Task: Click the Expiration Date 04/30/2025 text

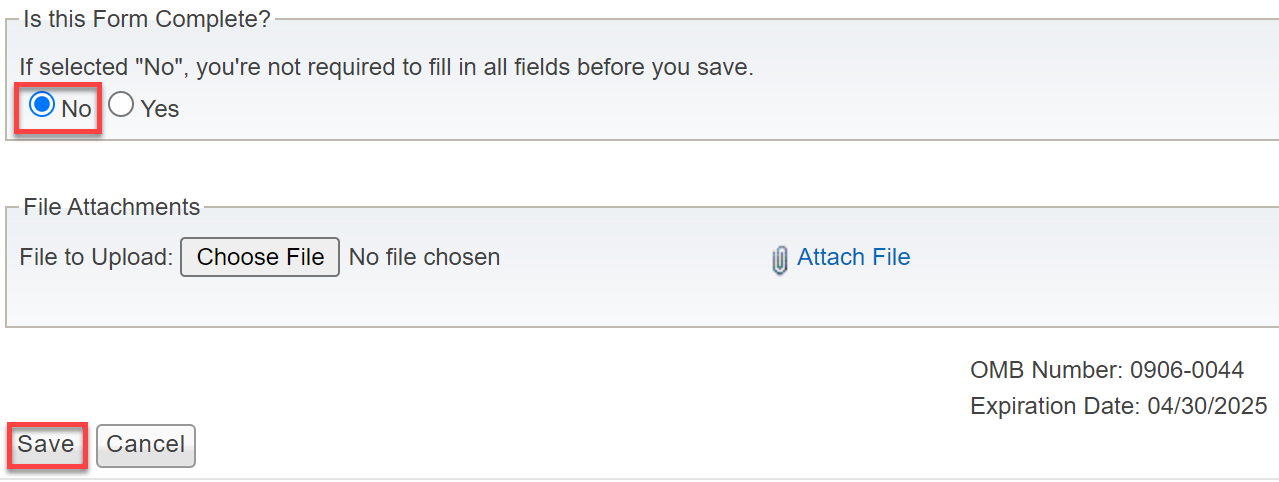Action: click(x=1119, y=407)
